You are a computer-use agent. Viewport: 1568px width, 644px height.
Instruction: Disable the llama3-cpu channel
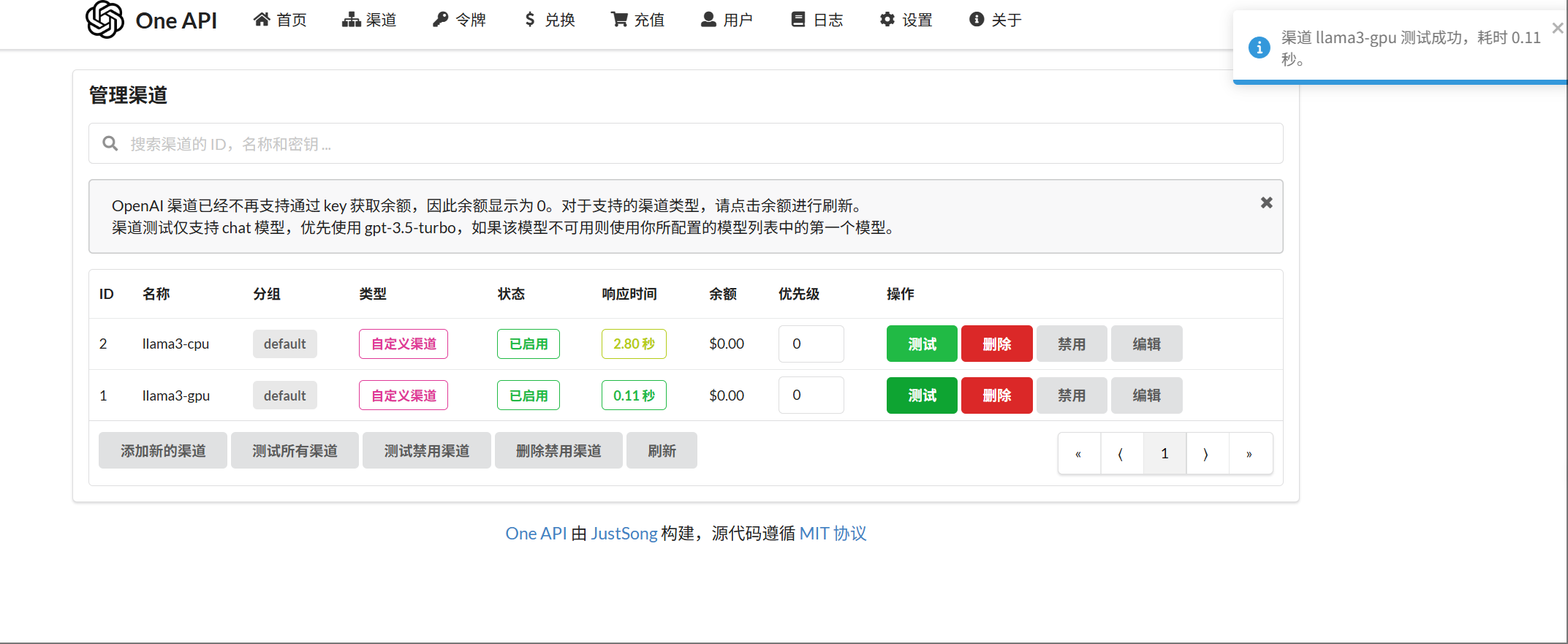pos(1071,344)
